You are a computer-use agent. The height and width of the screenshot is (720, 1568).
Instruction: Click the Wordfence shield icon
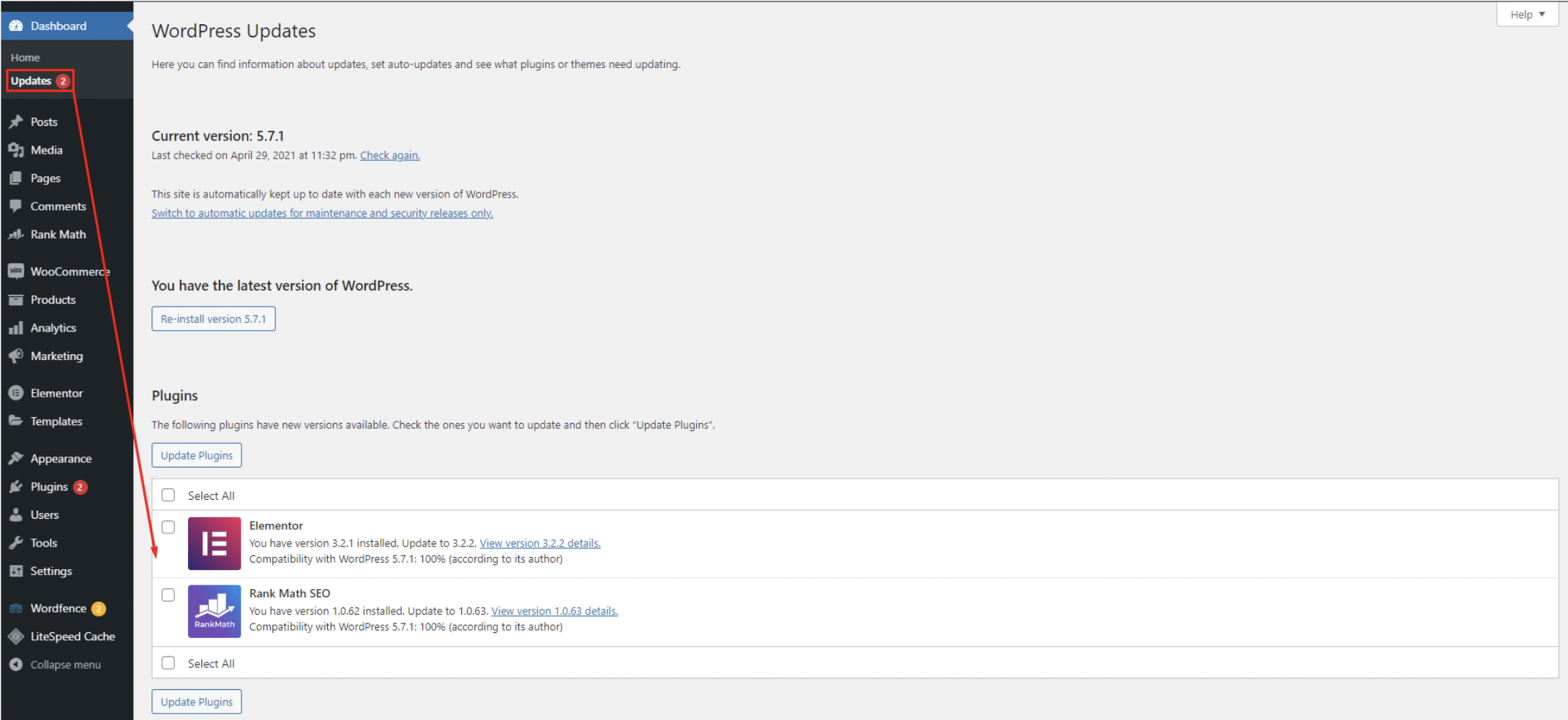coord(16,609)
